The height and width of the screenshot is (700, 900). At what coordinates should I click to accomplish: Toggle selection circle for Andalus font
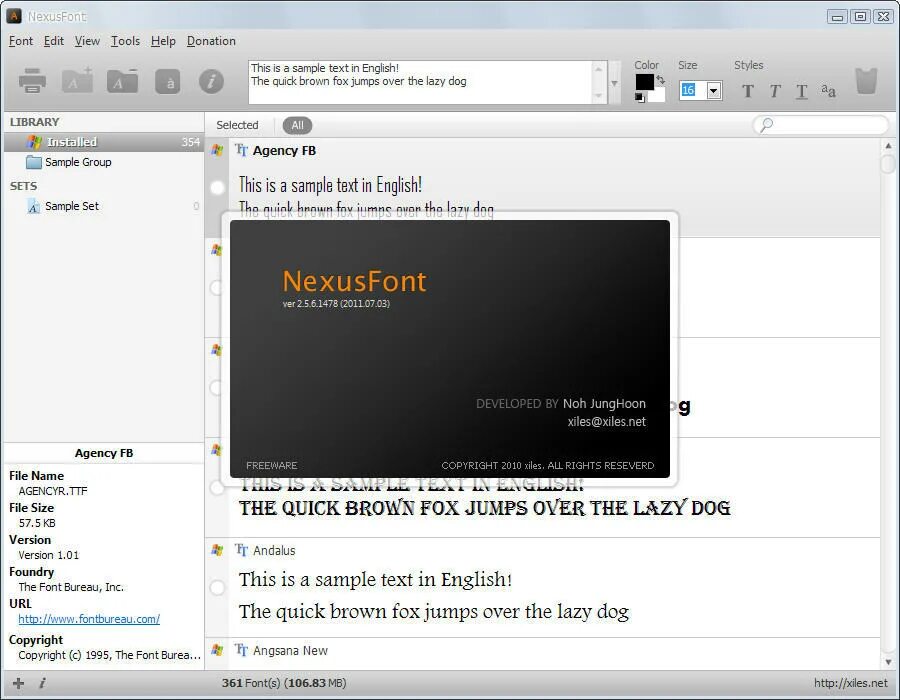click(218, 588)
